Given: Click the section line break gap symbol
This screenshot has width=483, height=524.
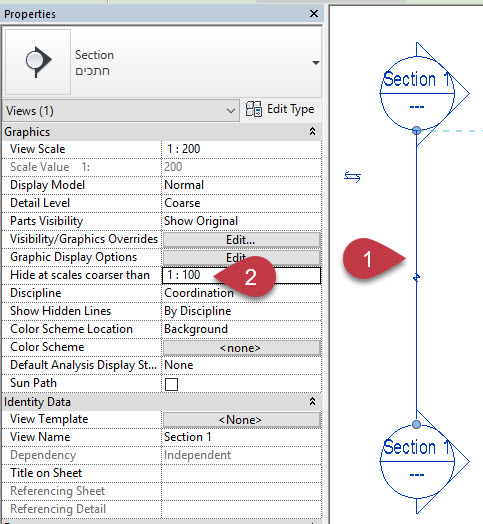Looking at the screenshot, I should [x=416, y=277].
